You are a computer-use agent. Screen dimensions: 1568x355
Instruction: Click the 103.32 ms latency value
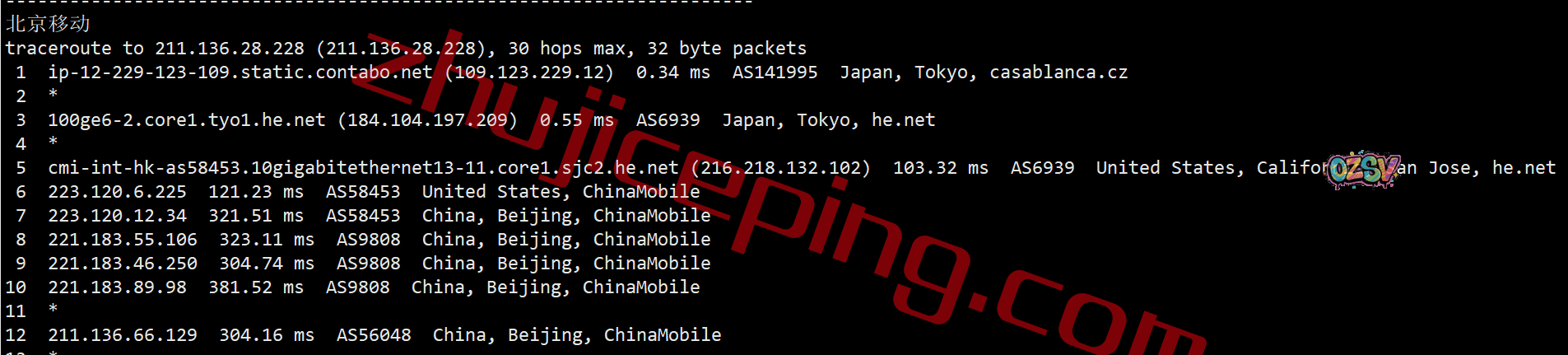(x=940, y=168)
